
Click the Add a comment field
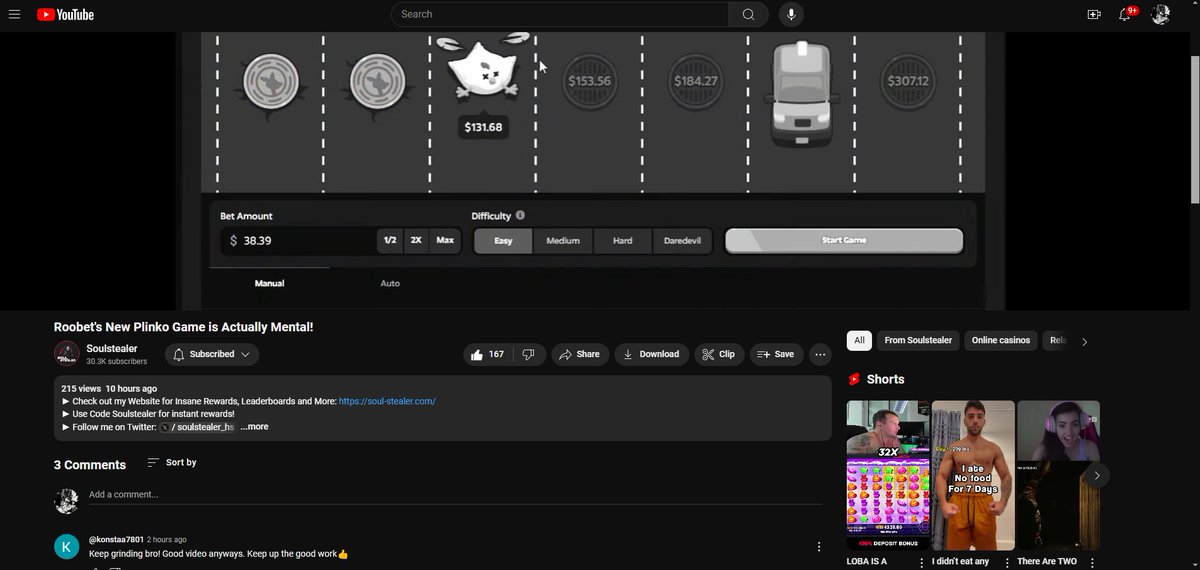click(455, 495)
